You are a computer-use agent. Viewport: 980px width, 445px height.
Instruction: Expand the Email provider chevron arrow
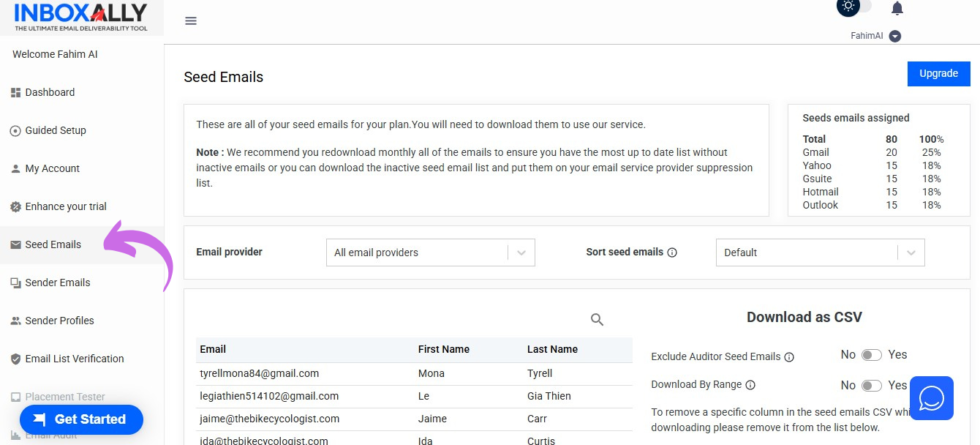click(522, 252)
